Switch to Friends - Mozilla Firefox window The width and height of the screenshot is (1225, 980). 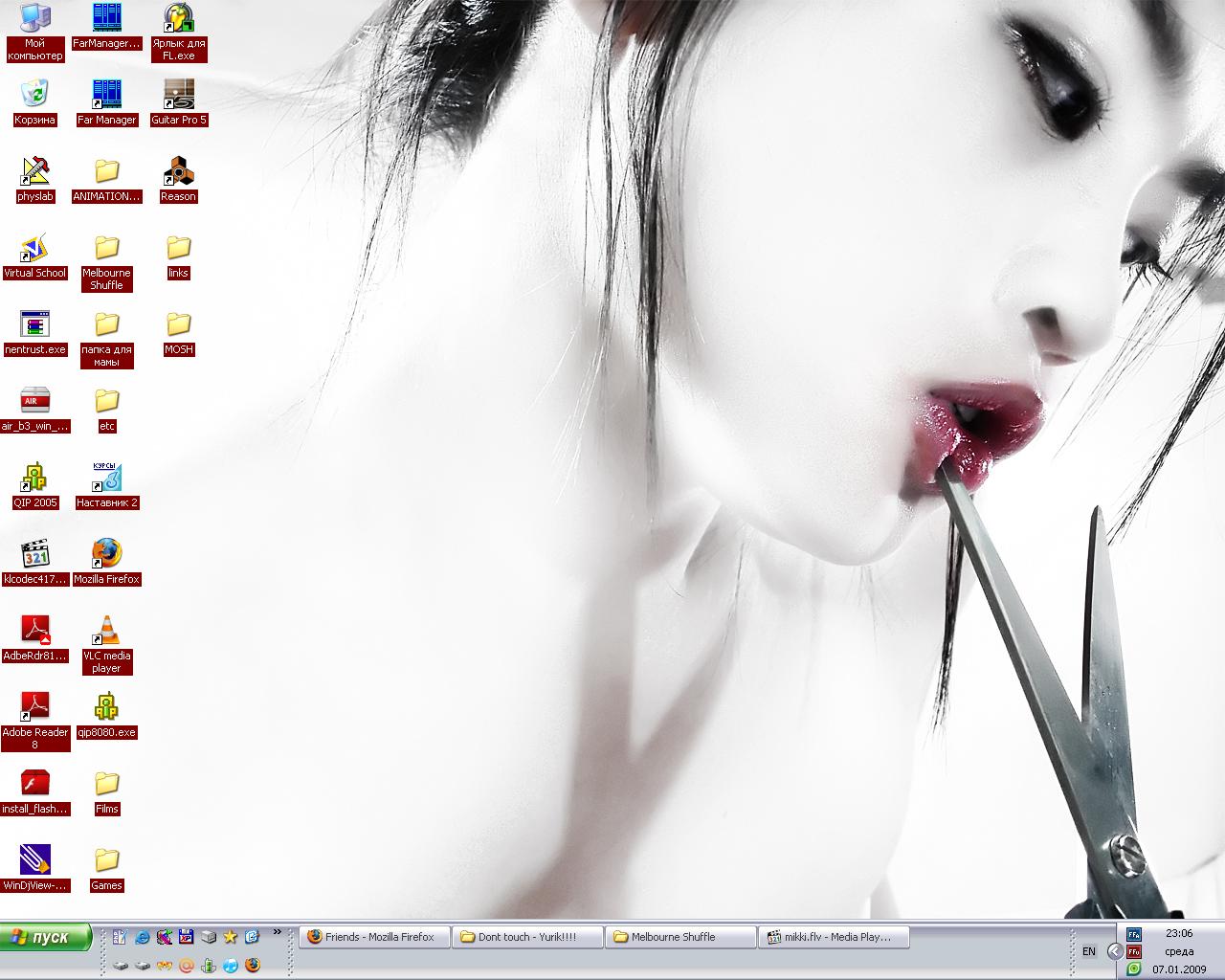374,937
